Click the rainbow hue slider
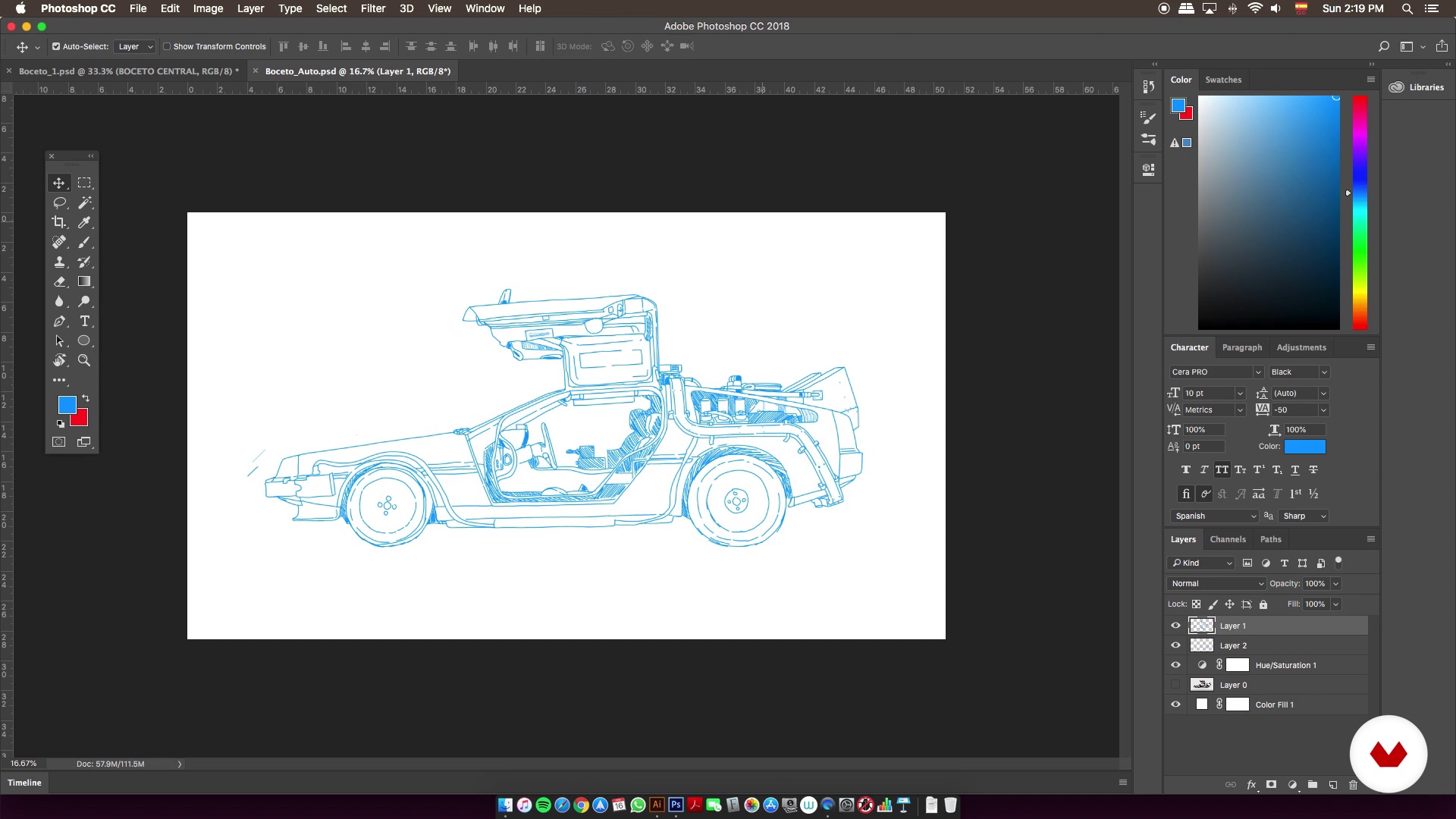This screenshot has height=819, width=1456. pos(1360,212)
